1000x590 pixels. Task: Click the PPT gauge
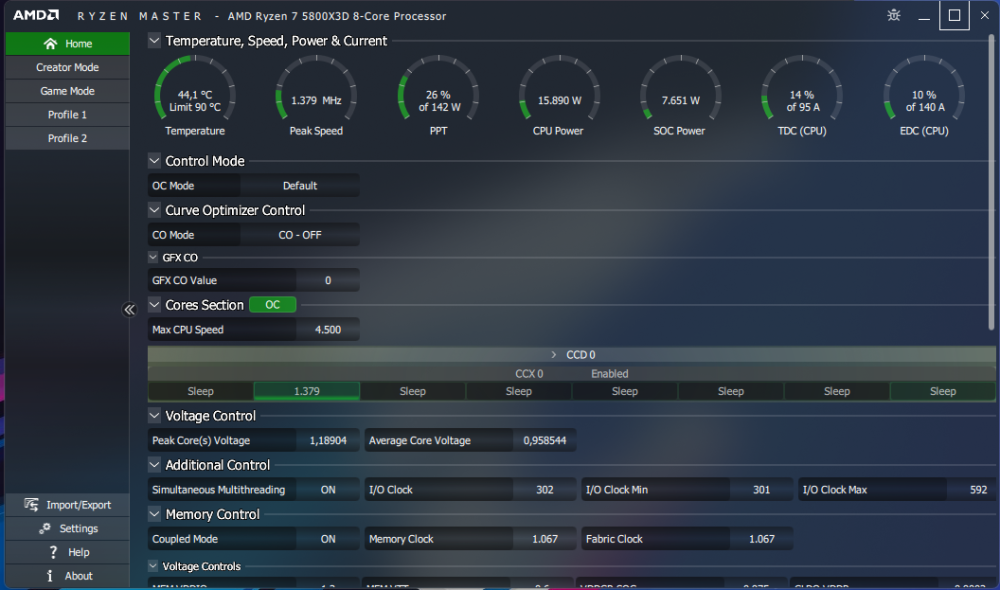point(438,96)
